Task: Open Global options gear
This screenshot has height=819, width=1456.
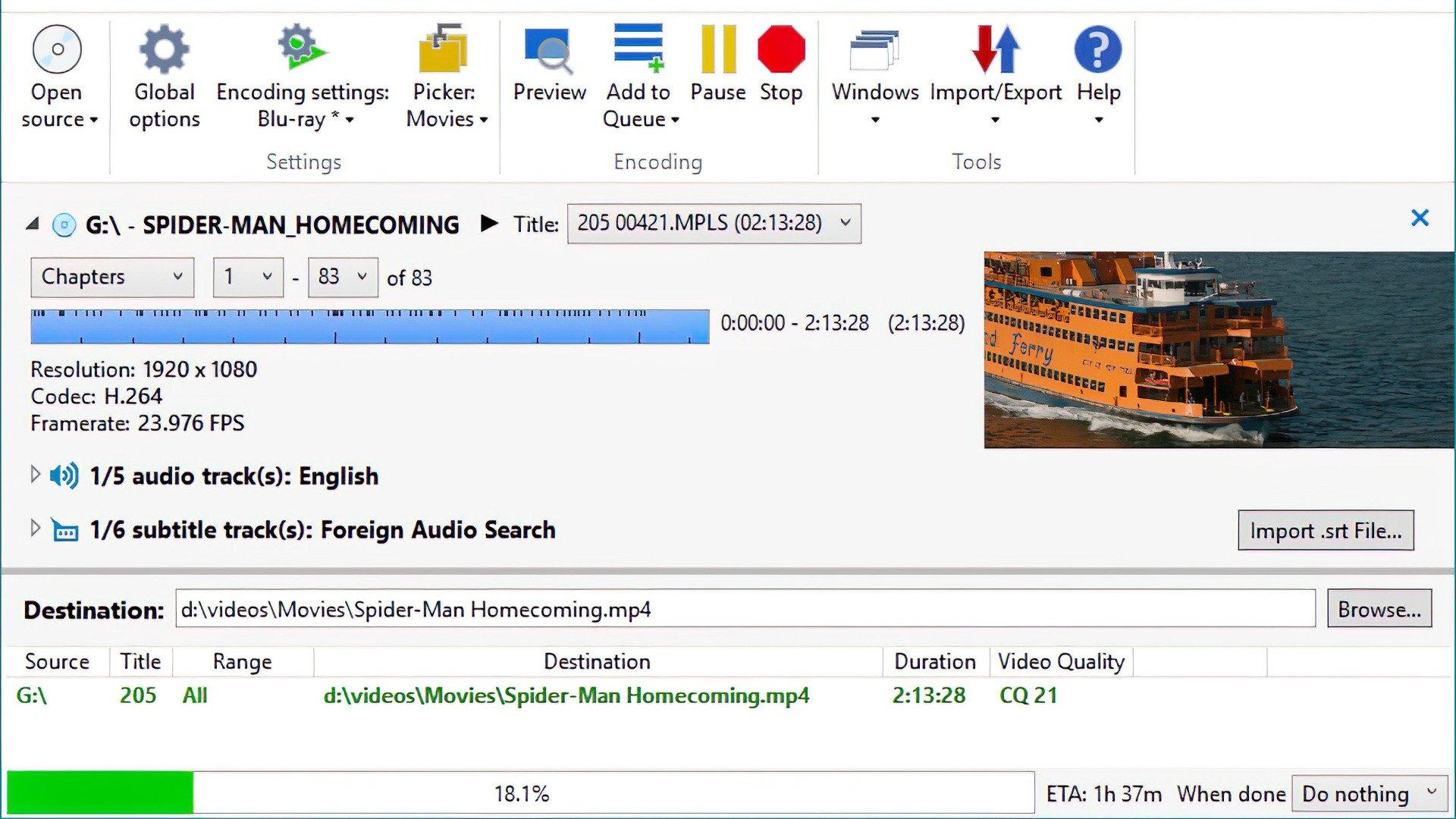Action: pos(164,49)
